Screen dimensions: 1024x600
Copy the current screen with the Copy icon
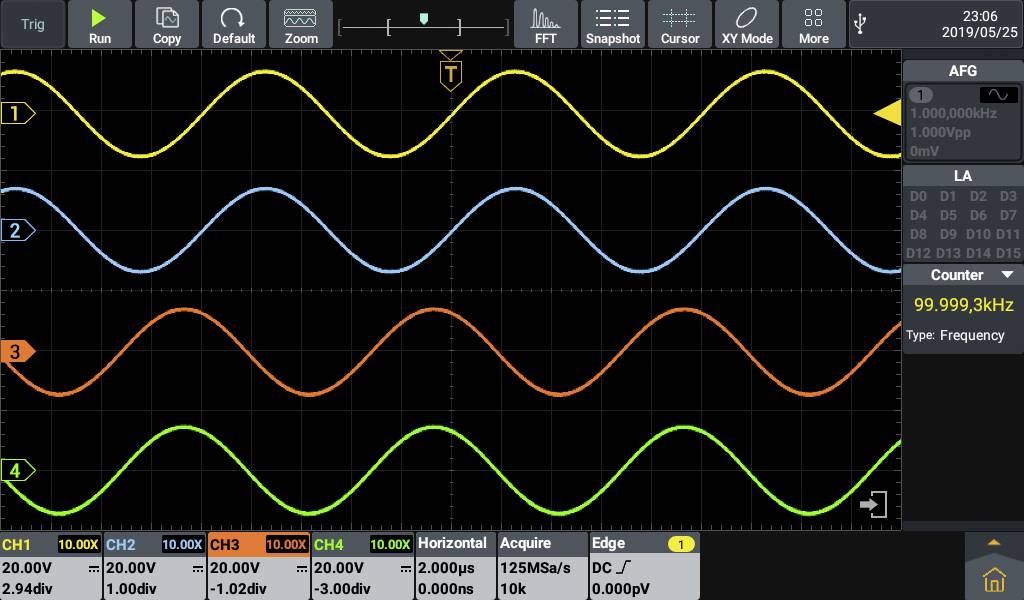[x=166, y=24]
